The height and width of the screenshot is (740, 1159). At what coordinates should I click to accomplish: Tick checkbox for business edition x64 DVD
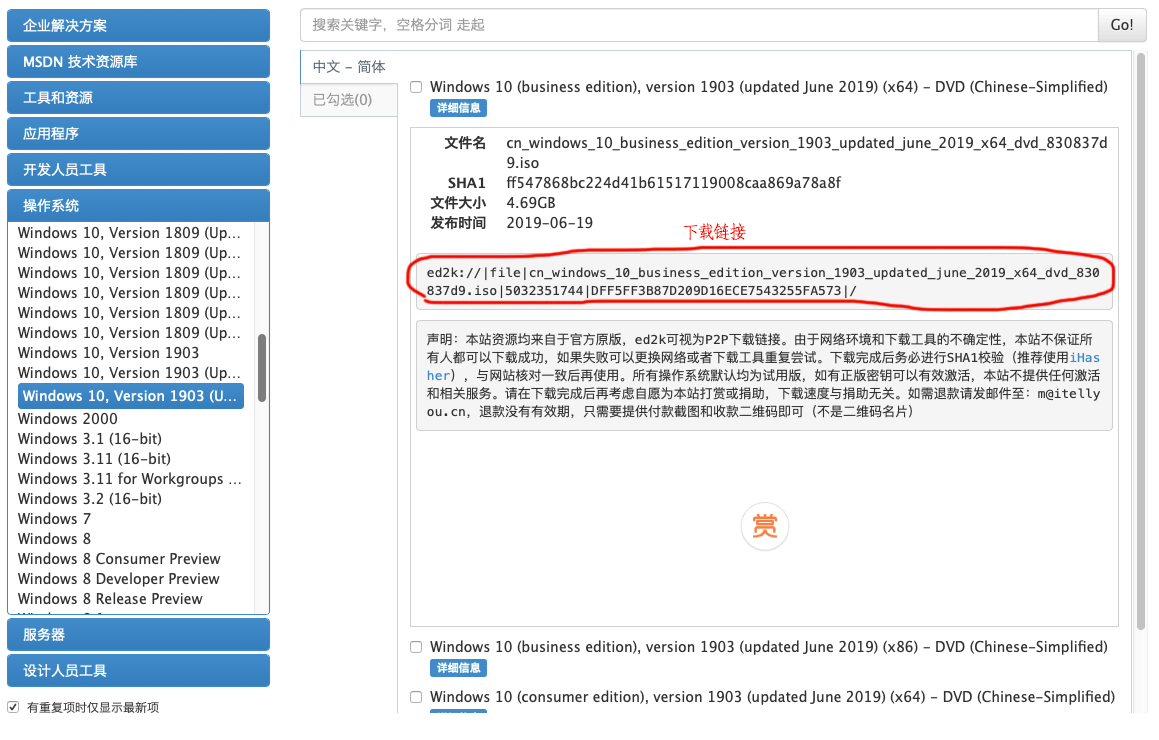pyautogui.click(x=416, y=87)
